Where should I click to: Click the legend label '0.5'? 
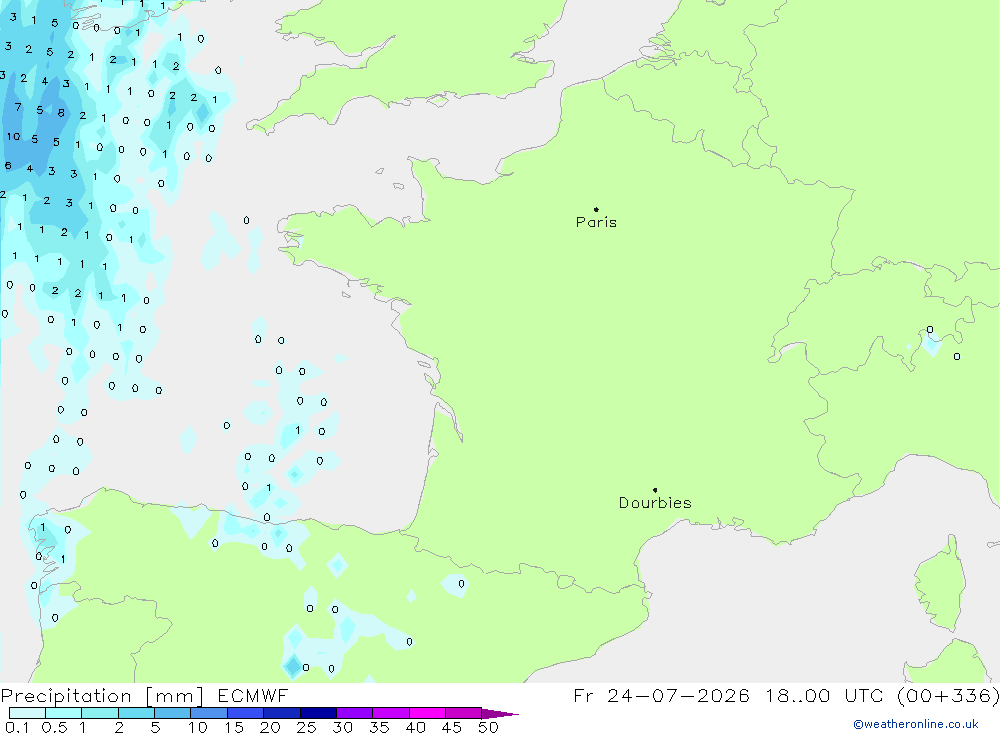[x=54, y=727]
